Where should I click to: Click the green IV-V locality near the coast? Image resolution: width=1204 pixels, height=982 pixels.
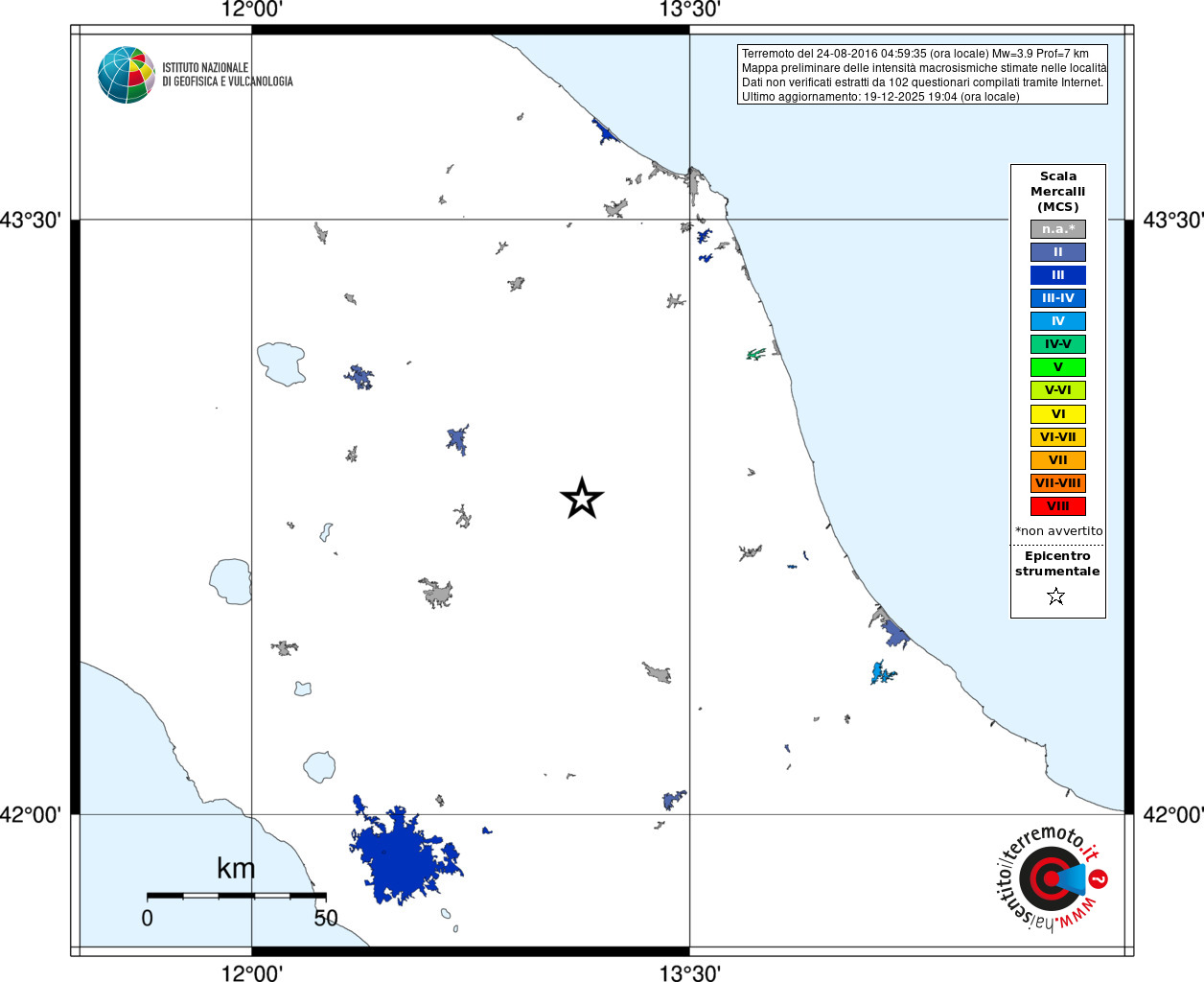[x=756, y=354]
